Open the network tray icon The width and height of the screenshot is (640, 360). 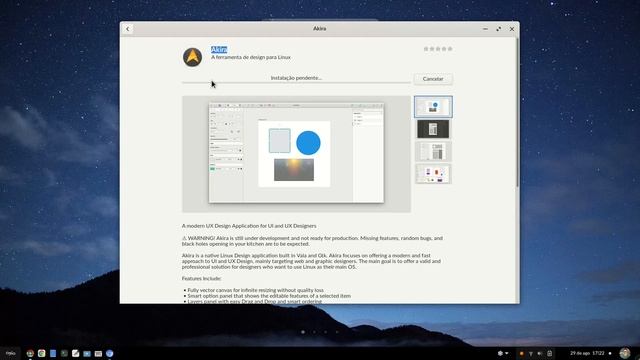(x=531, y=353)
